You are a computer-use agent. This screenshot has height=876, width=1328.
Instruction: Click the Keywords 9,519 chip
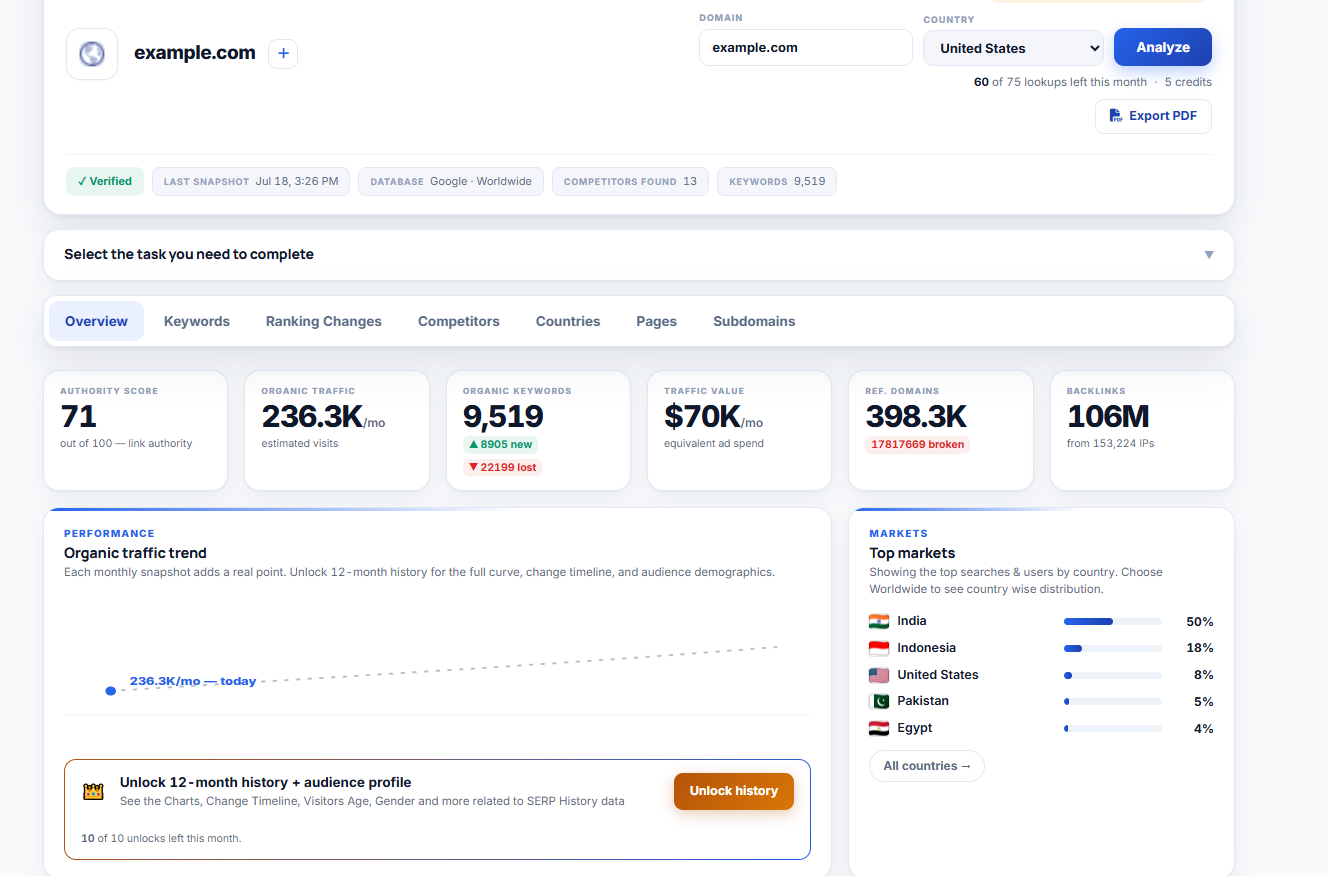[x=777, y=181]
